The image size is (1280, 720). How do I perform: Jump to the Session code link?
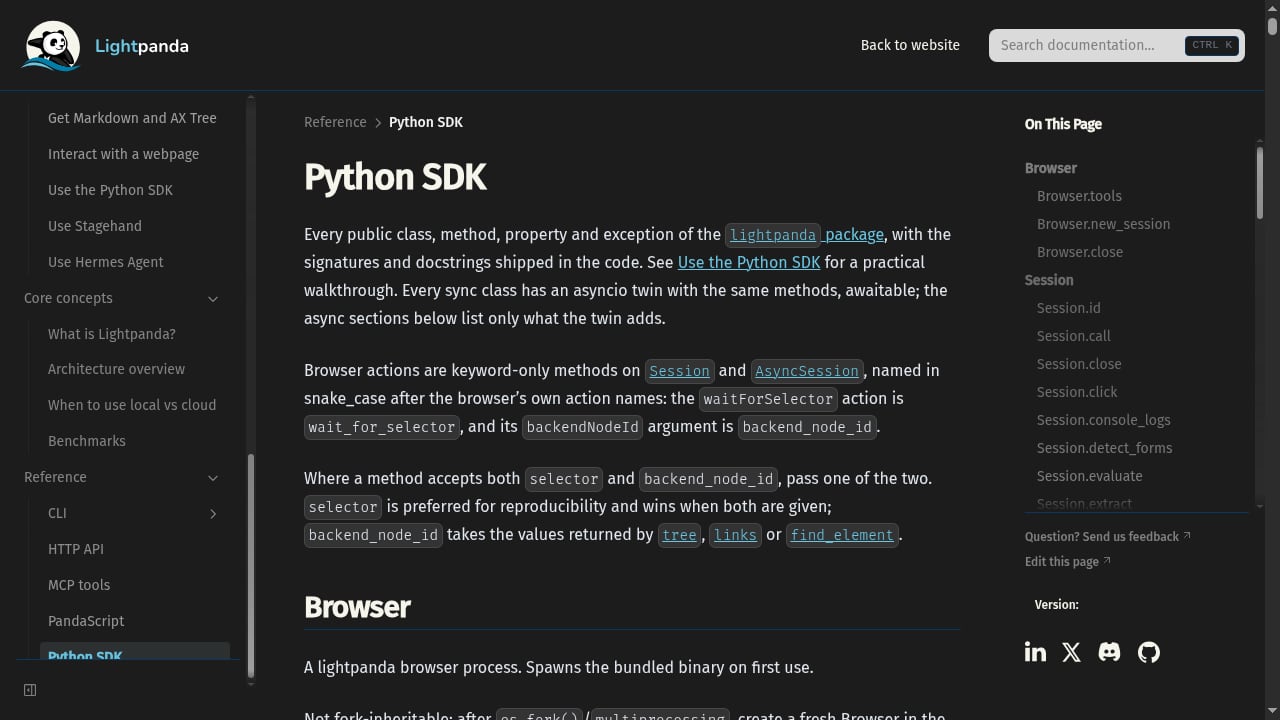(x=680, y=371)
